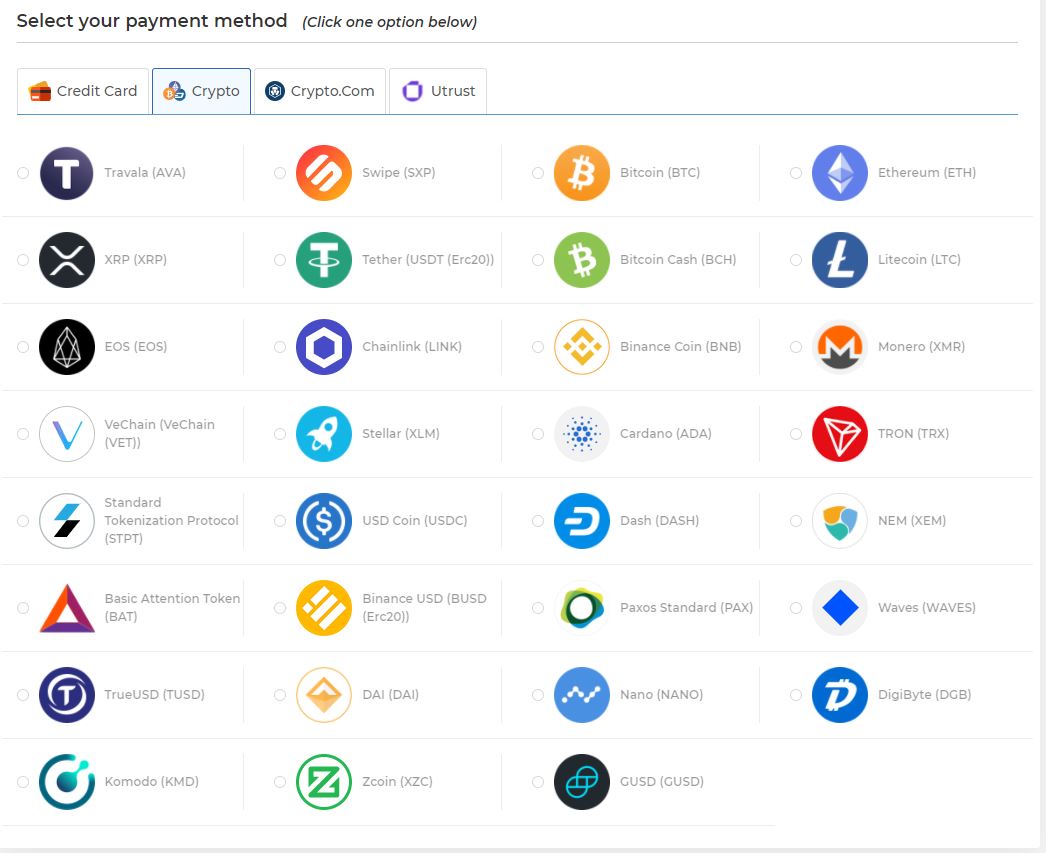The width and height of the screenshot is (1046, 853).
Task: Click the Nano (NANO) logo
Action: (x=582, y=695)
